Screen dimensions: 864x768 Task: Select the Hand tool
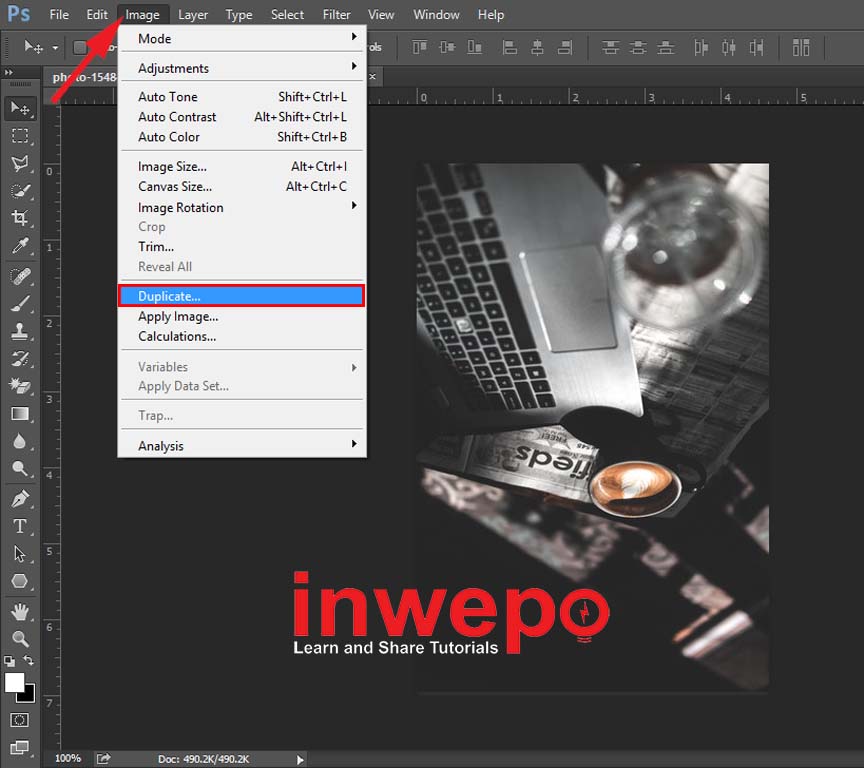tap(19, 610)
